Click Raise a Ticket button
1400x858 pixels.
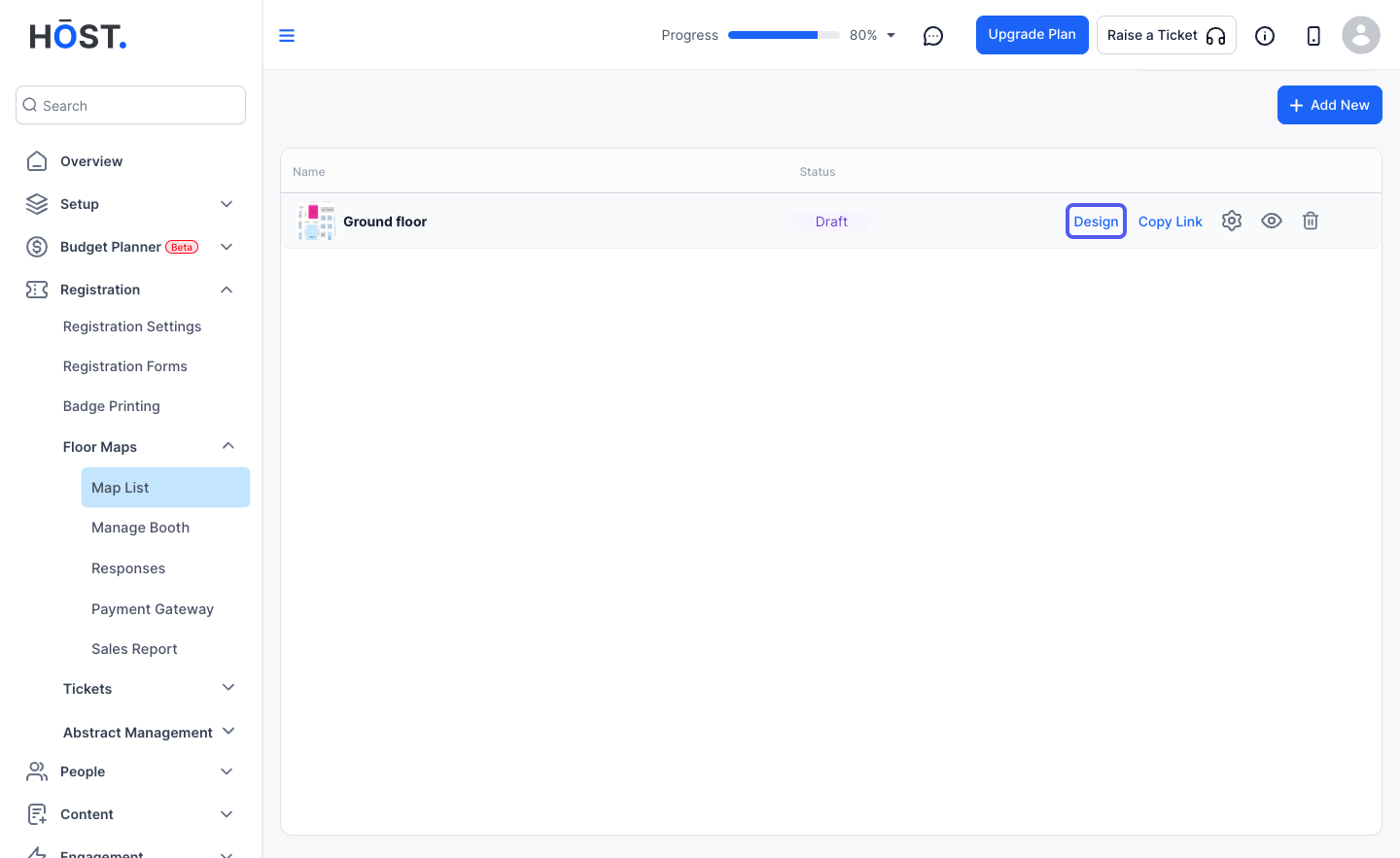1167,35
